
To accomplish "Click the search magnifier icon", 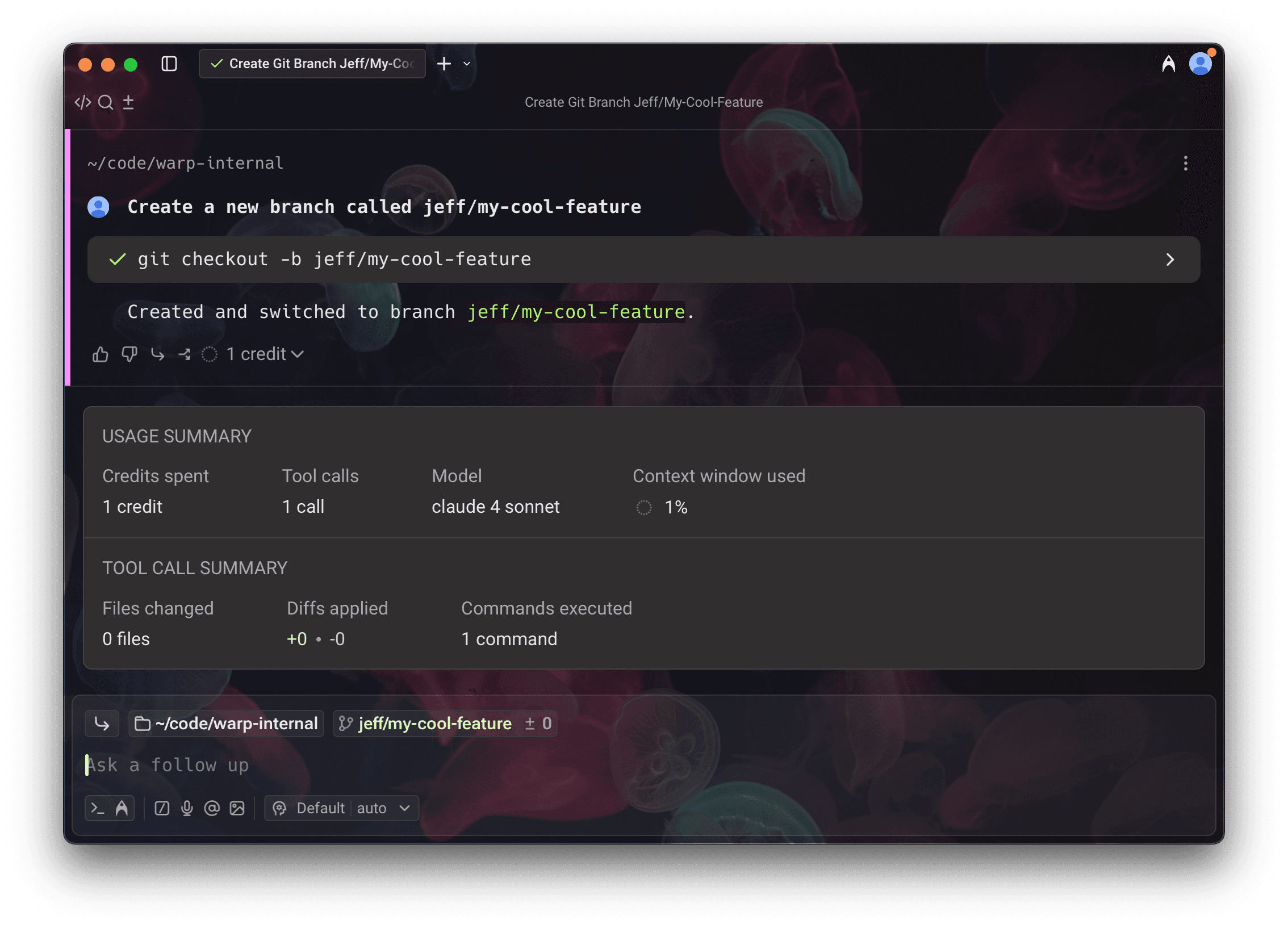I will (x=106, y=102).
